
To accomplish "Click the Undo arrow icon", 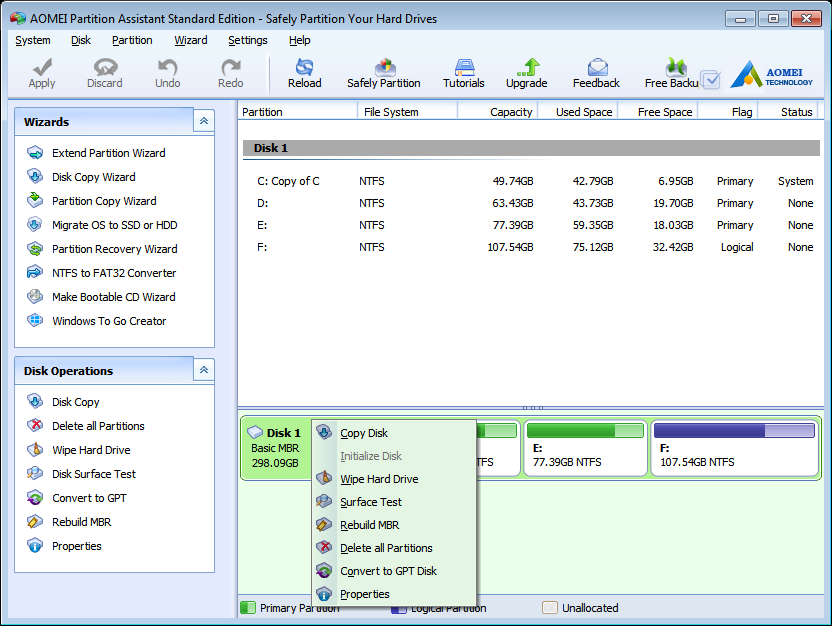I will [x=168, y=67].
